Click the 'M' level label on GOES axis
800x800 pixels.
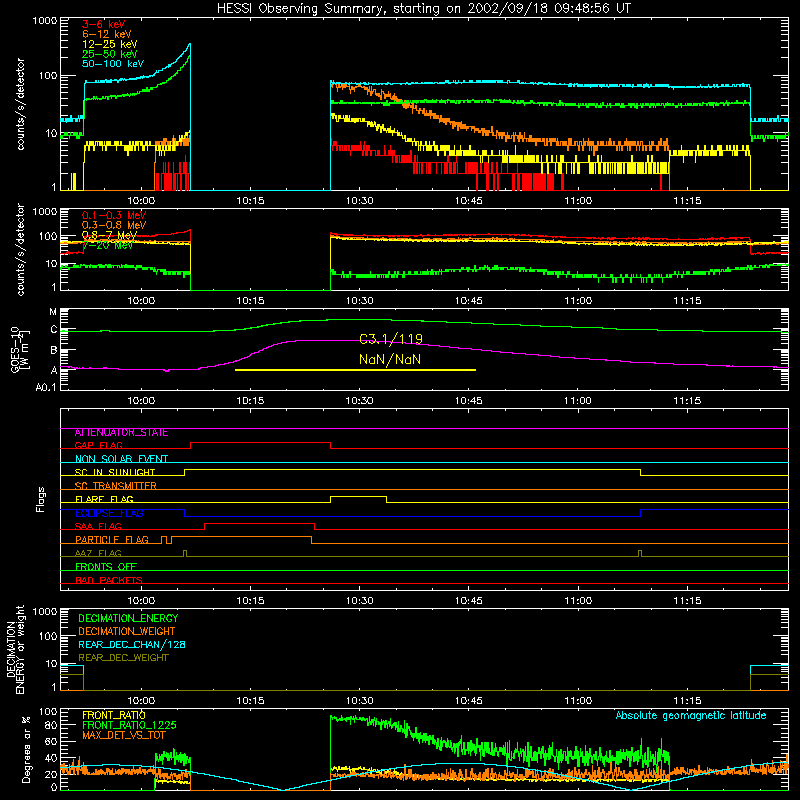coord(53,312)
